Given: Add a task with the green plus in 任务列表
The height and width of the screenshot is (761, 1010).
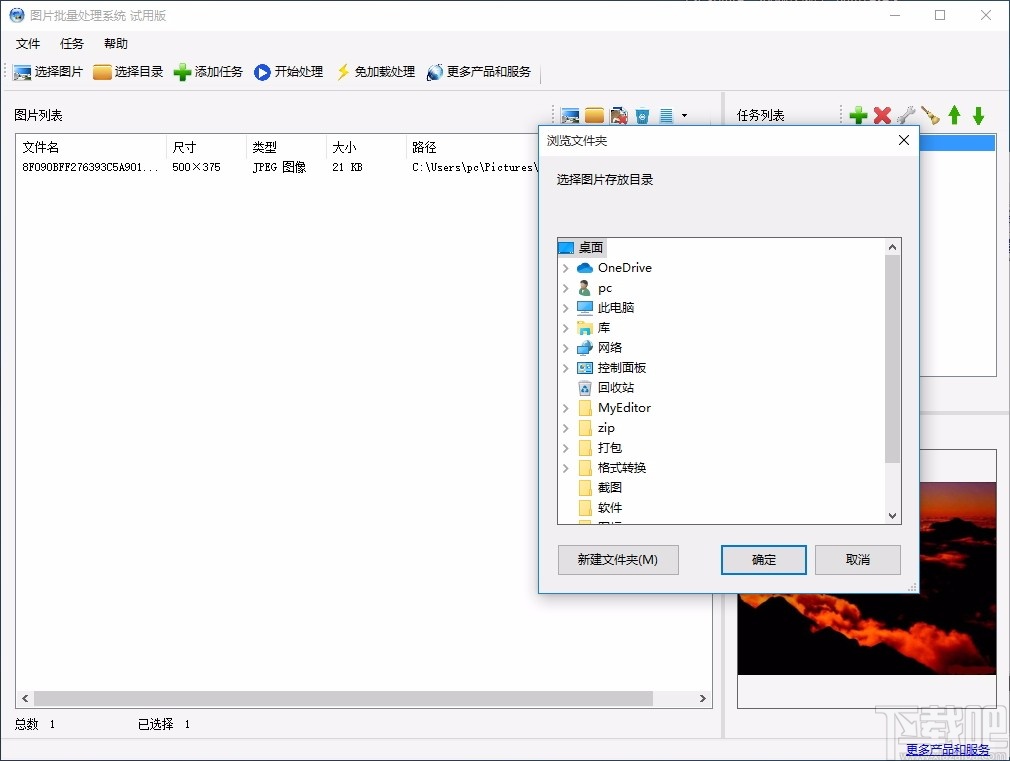Looking at the screenshot, I should tap(858, 114).
